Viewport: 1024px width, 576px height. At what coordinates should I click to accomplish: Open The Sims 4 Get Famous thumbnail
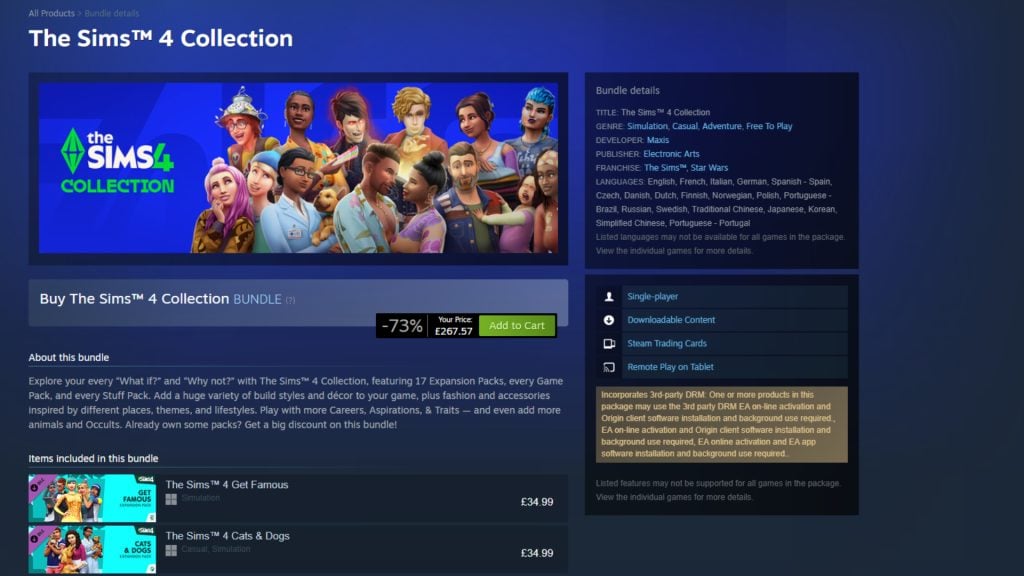click(92, 498)
